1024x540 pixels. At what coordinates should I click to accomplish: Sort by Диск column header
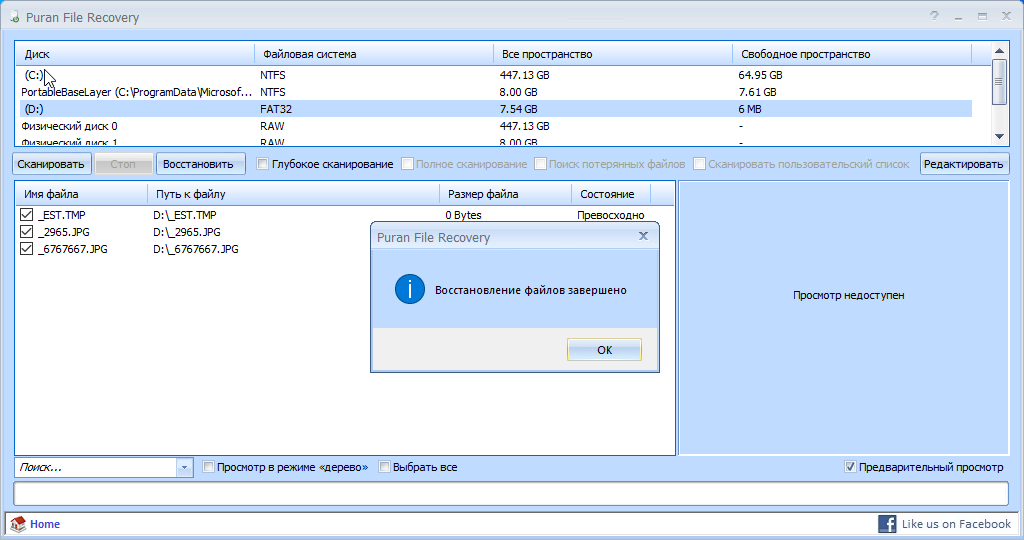pos(135,54)
